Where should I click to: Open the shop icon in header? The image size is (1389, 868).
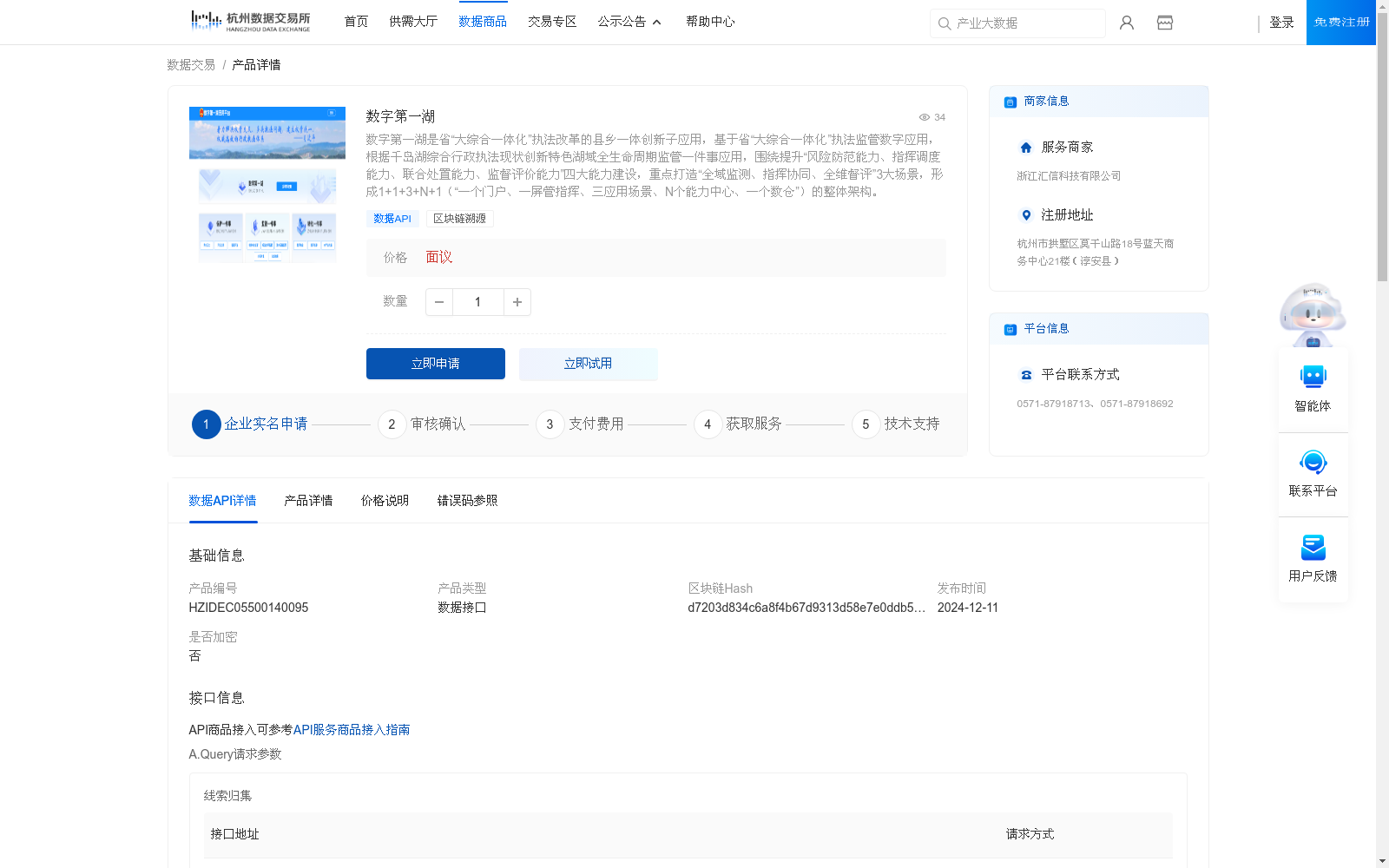(1165, 23)
